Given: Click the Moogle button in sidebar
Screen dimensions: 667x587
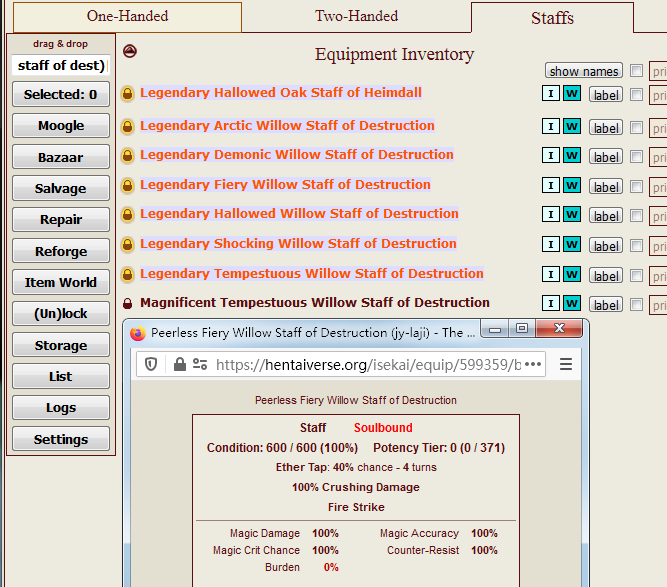Looking at the screenshot, I should pos(61,125).
